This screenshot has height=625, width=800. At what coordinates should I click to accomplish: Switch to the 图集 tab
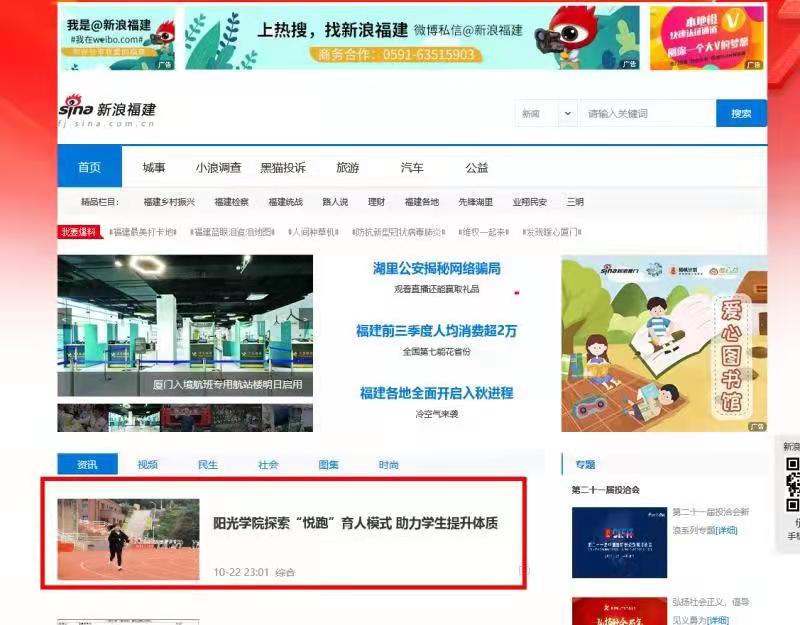(x=329, y=464)
